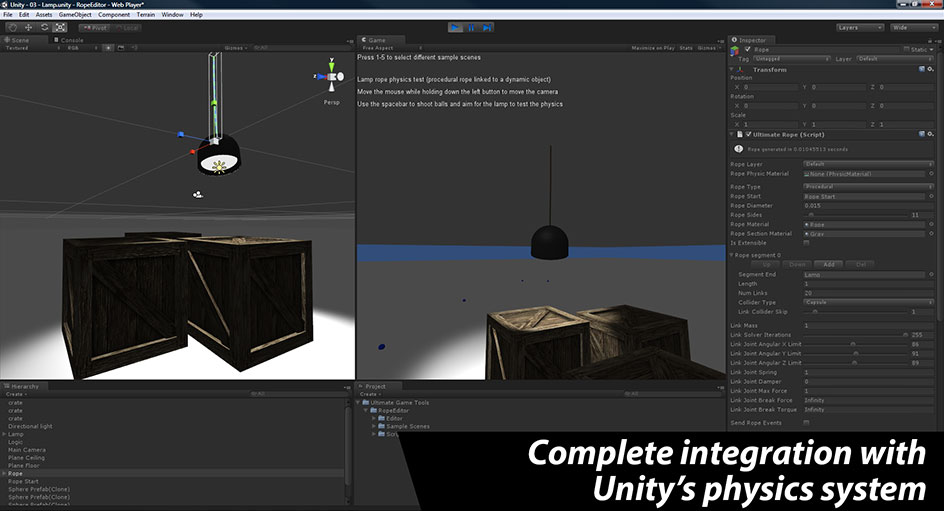Open Inspector panel options menu icon

click(937, 40)
